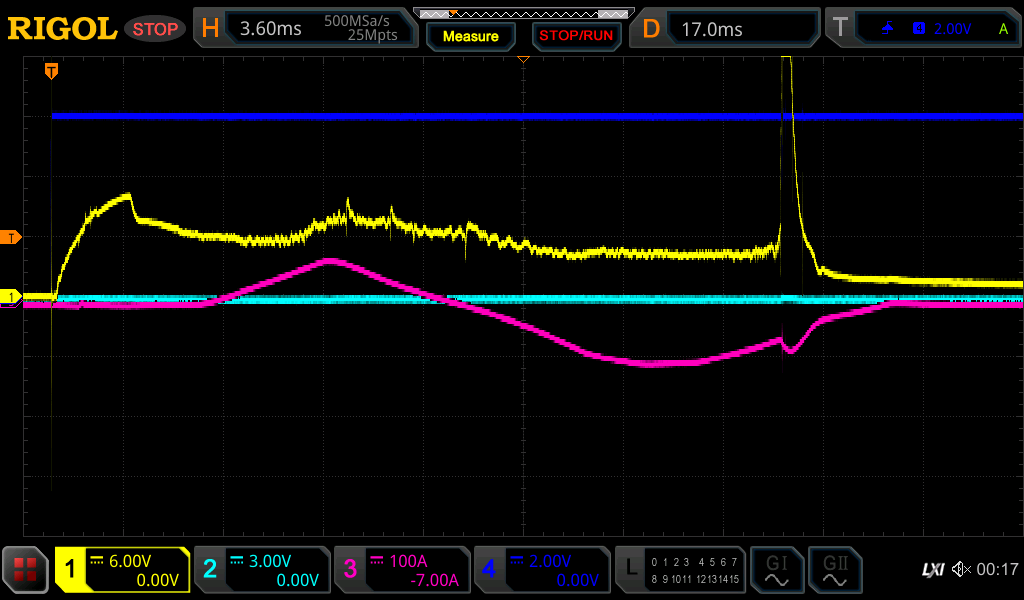
Task: Toggle channel 3 with 100A scale
Action: [x=402, y=570]
